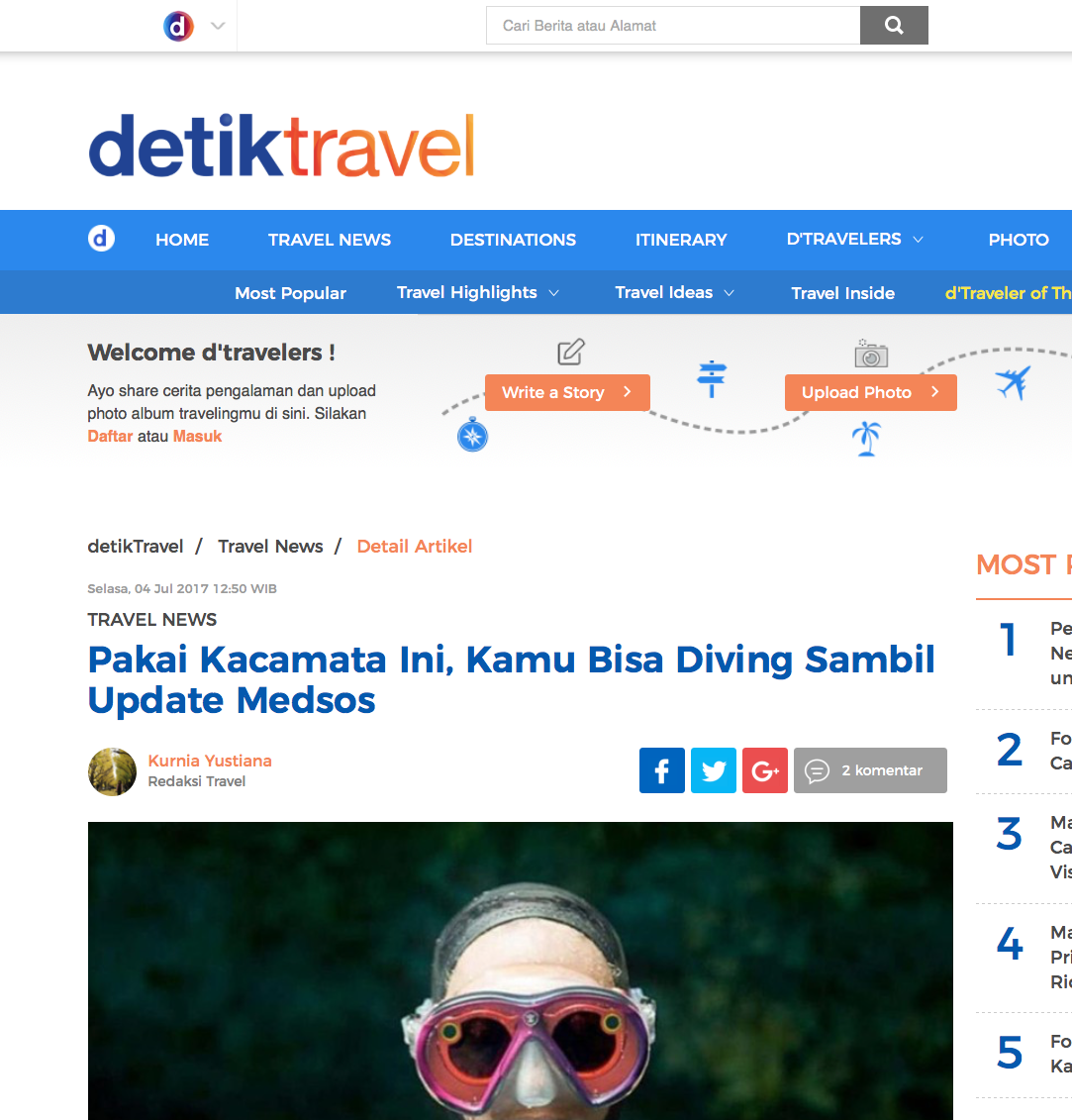Share the article on Google Plus

point(764,770)
